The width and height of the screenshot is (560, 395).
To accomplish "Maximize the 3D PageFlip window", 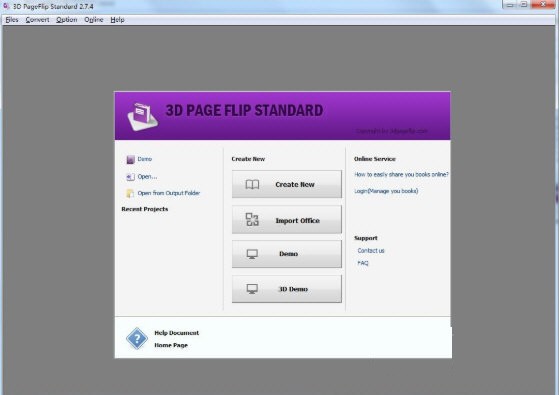I will tap(524, 4).
